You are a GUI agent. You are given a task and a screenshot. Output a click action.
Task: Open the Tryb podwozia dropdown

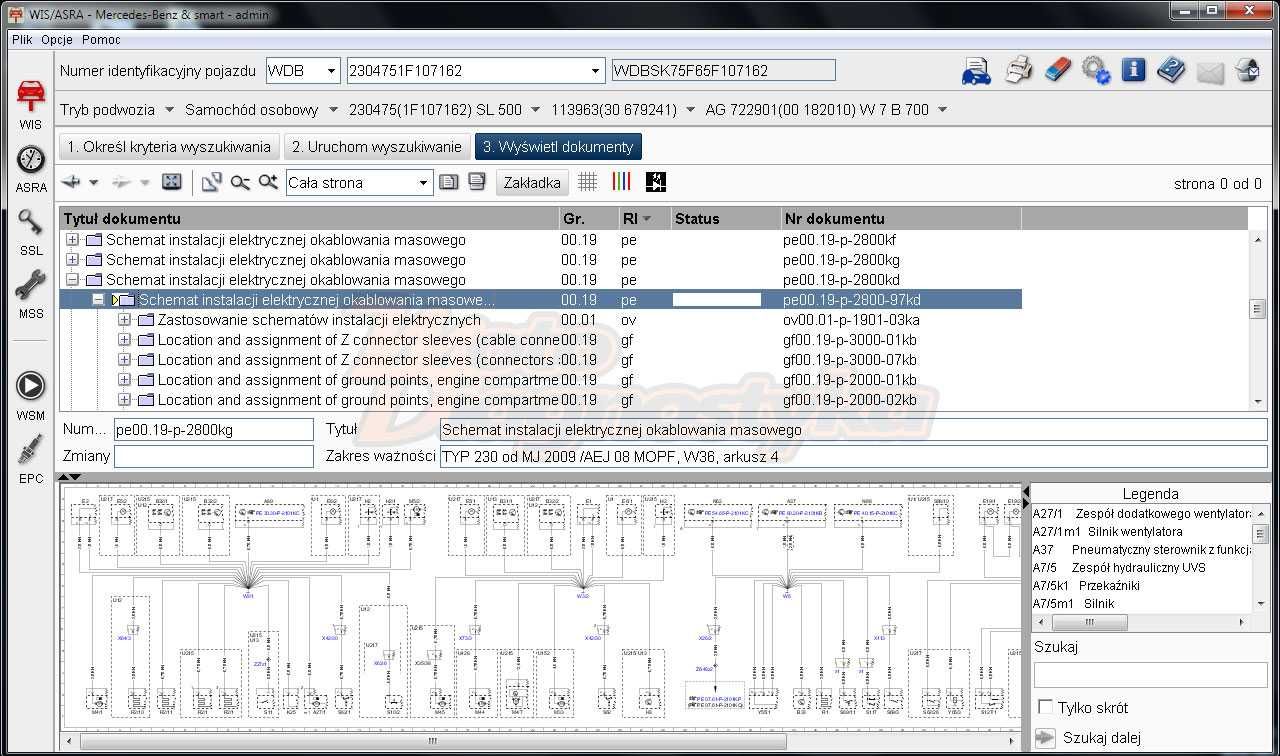click(169, 109)
